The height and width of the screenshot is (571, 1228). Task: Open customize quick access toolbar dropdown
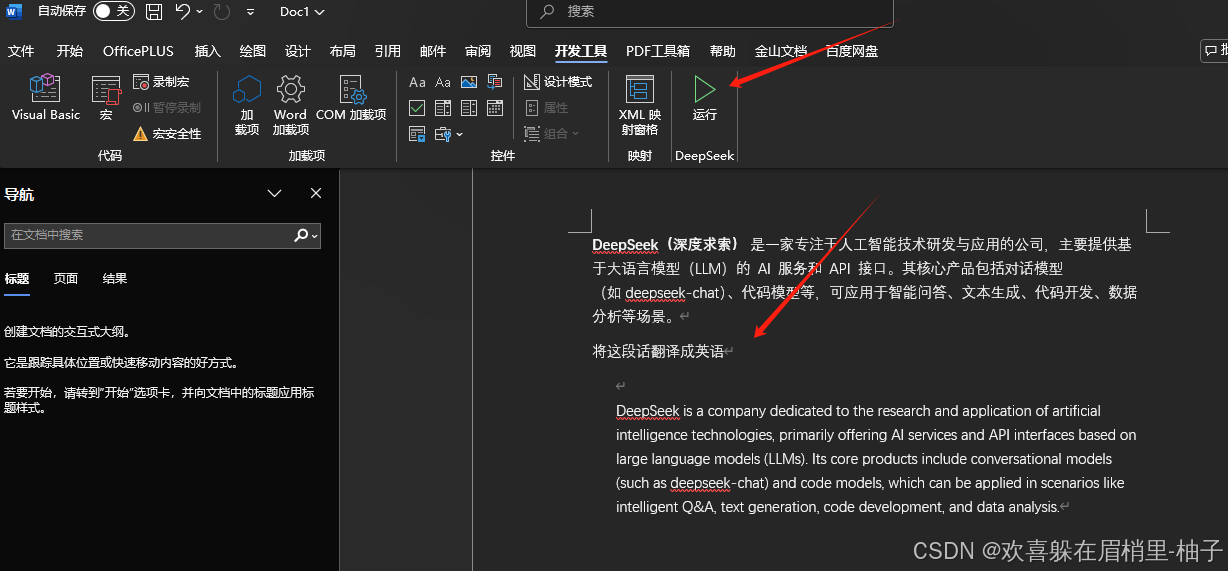click(250, 12)
